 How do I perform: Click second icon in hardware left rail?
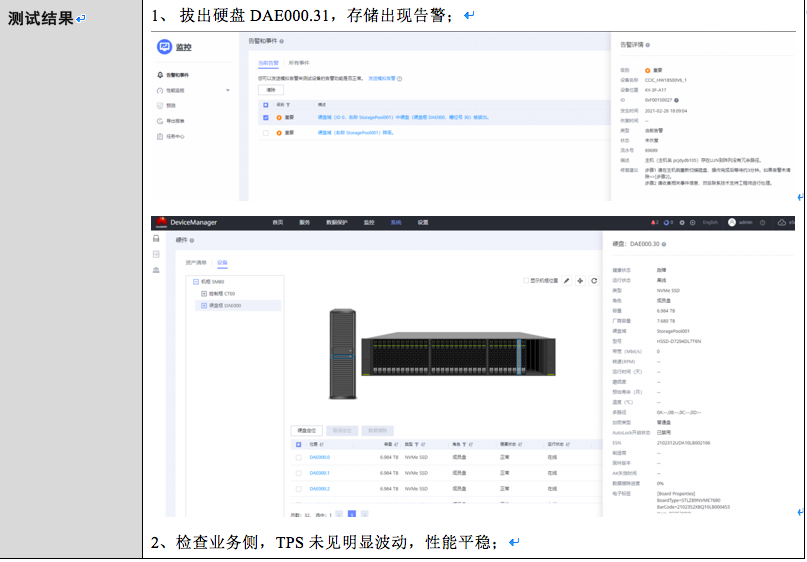tap(156, 254)
